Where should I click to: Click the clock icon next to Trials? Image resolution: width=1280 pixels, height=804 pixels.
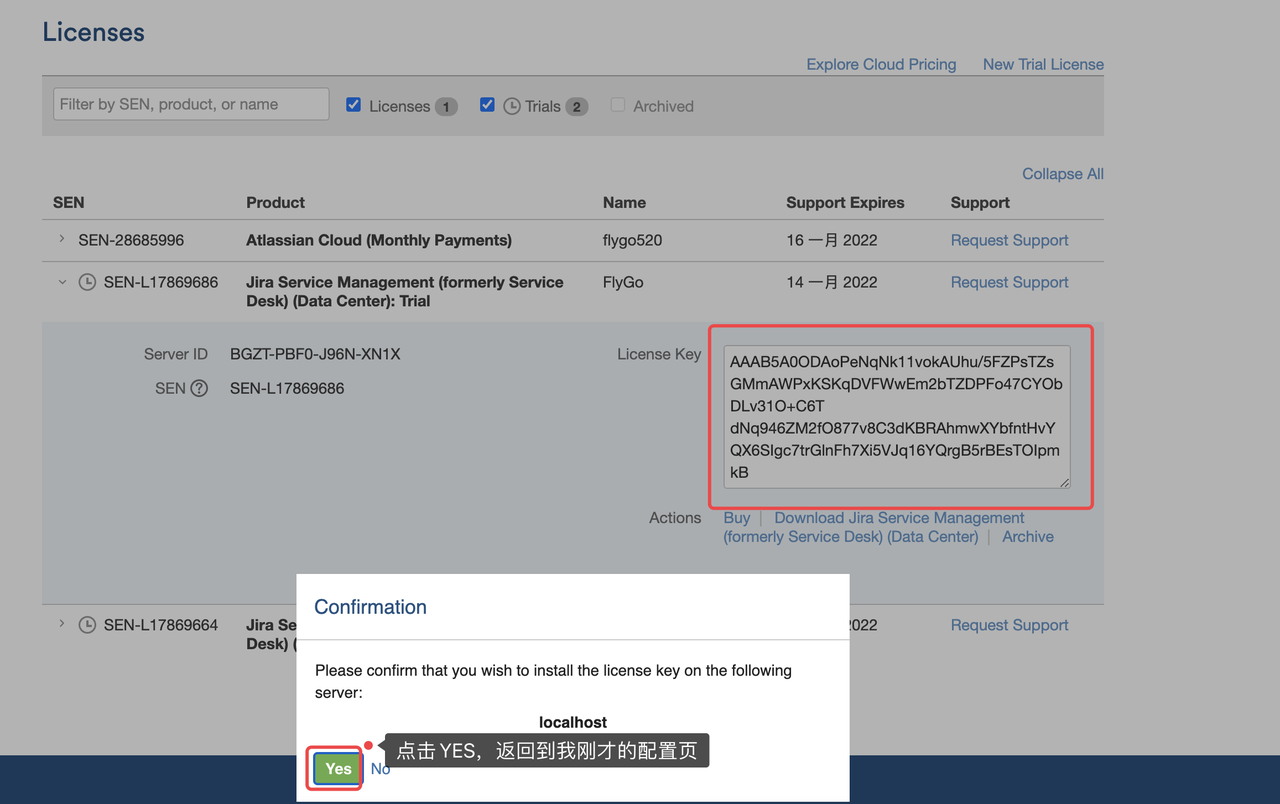512,106
